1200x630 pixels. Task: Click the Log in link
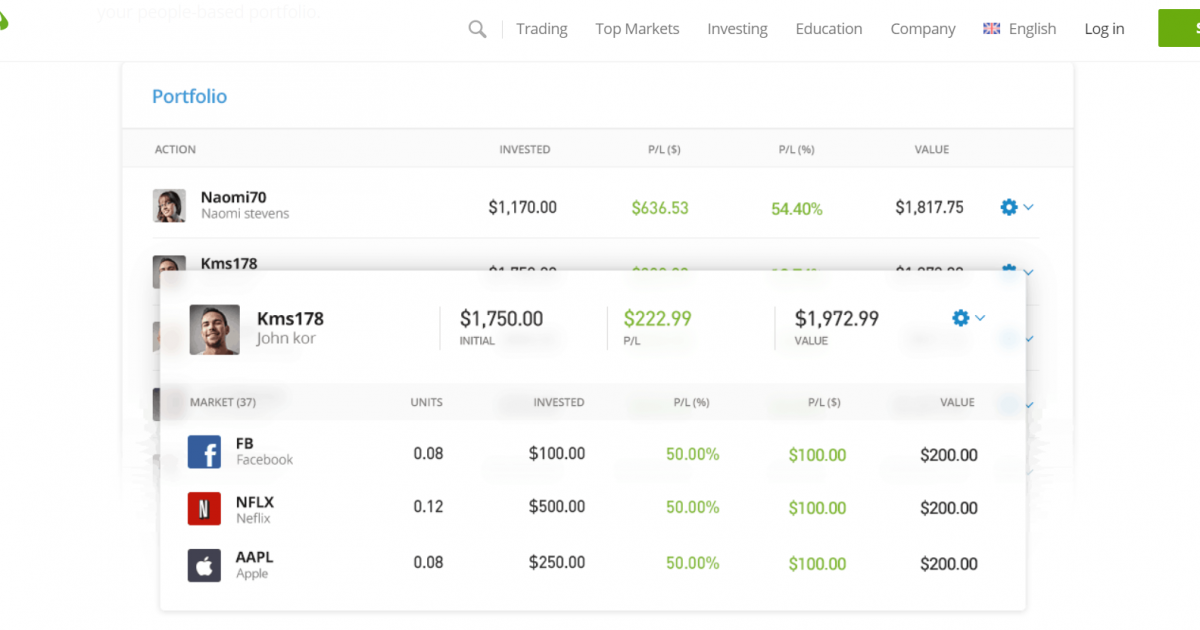pyautogui.click(x=1104, y=29)
